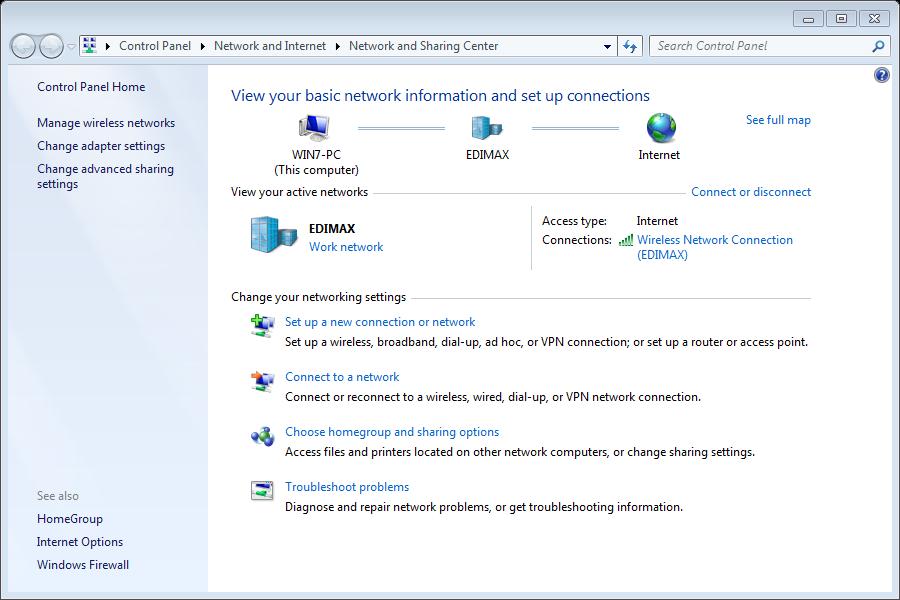900x600 pixels.
Task: Close the Network and Sharing Center window
Action: 874,19
